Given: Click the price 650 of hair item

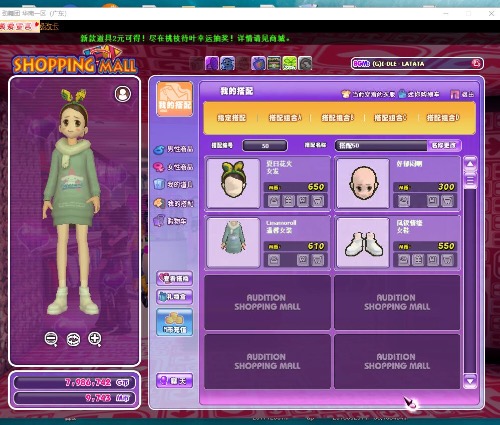Looking at the screenshot, I should (316, 187).
